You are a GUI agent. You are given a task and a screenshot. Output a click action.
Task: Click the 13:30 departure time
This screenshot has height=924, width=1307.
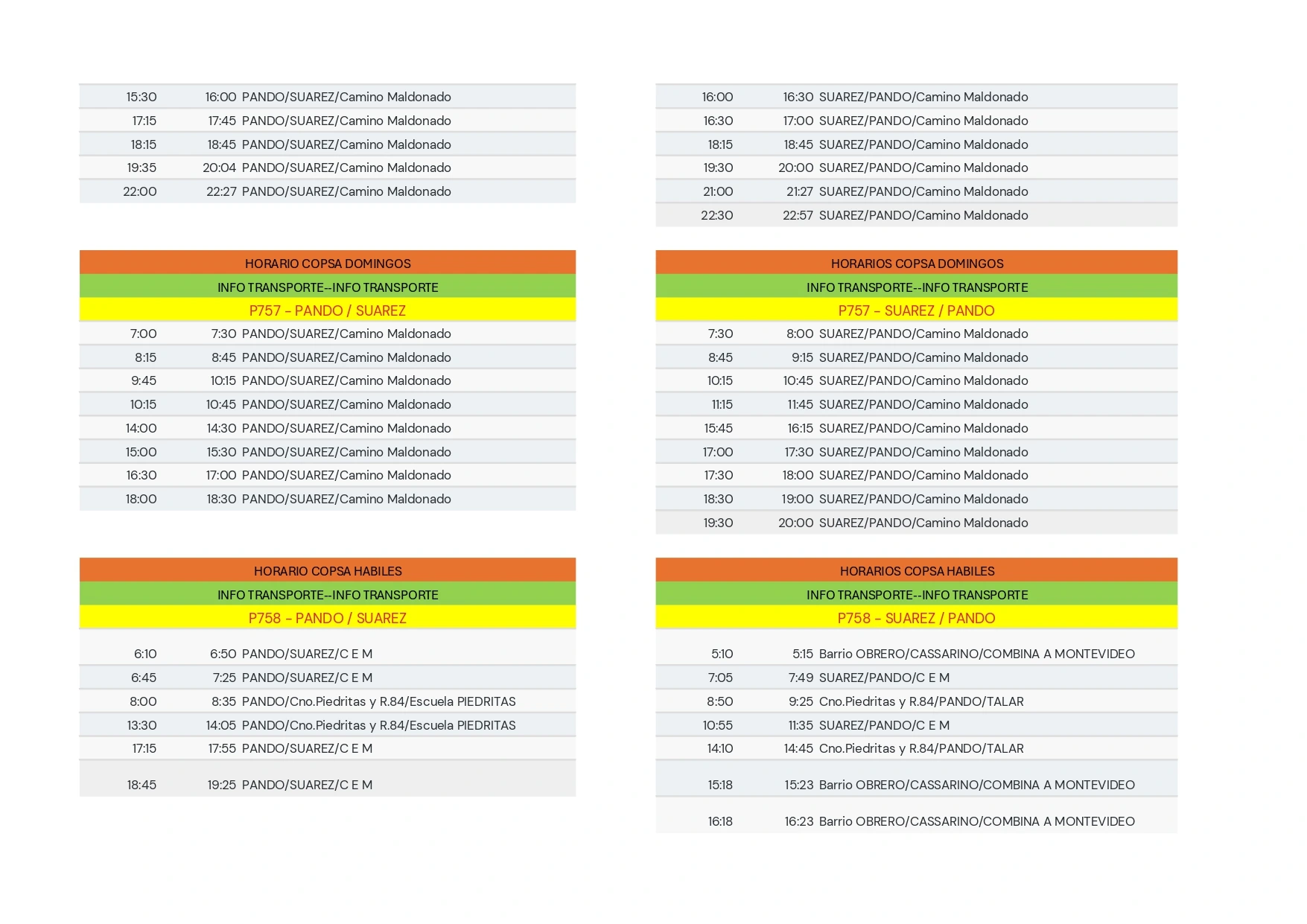pos(141,725)
